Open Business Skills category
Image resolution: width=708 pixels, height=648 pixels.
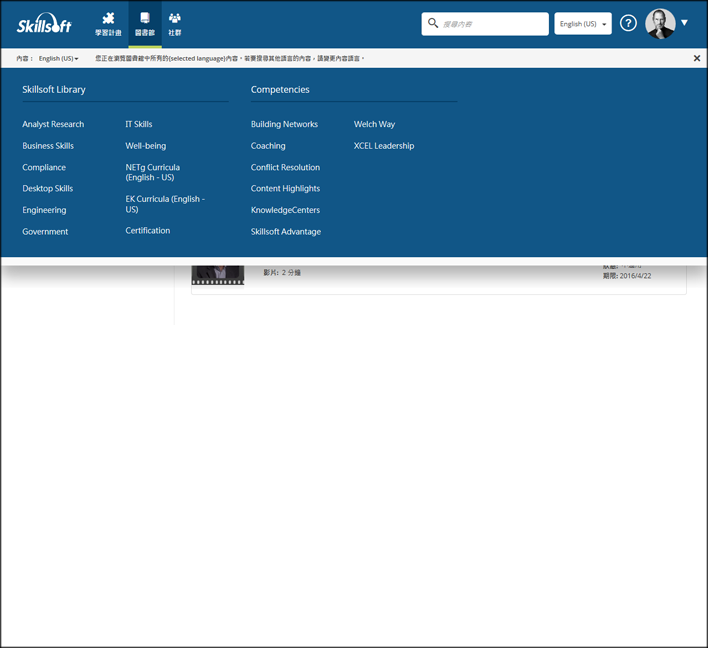pyautogui.click(x=48, y=146)
